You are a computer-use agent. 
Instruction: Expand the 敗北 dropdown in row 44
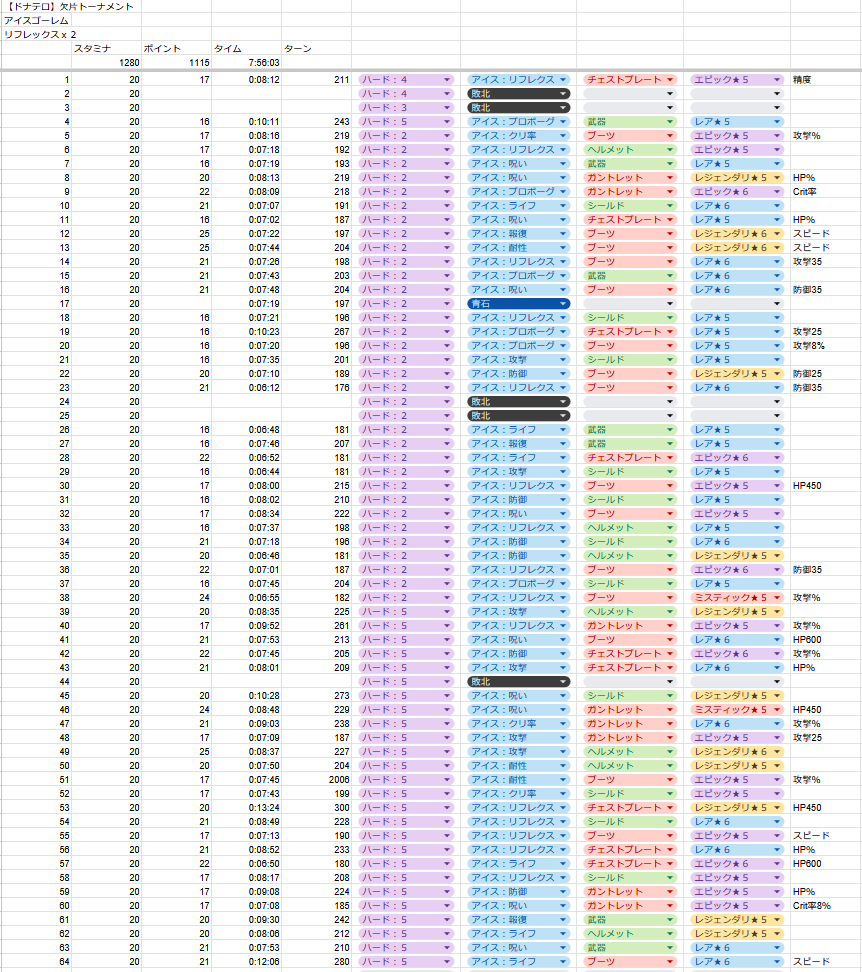518,681
